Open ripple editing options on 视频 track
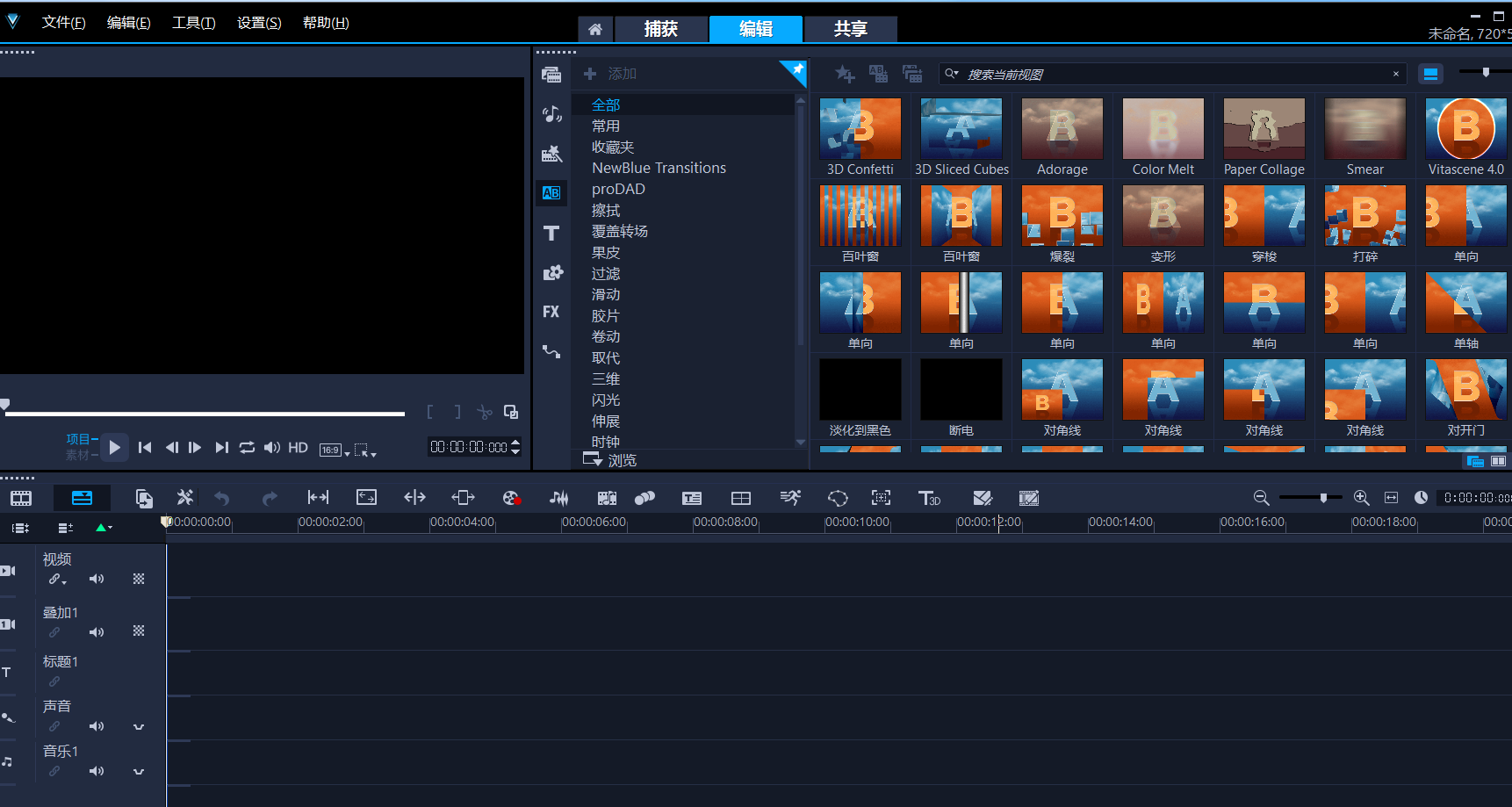Viewport: 1512px width, 807px height. point(57,580)
